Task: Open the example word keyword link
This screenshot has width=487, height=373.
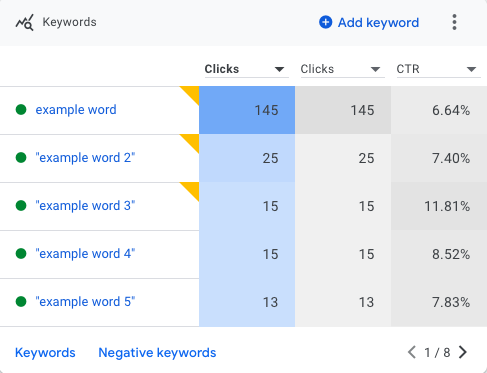Action: coord(76,110)
